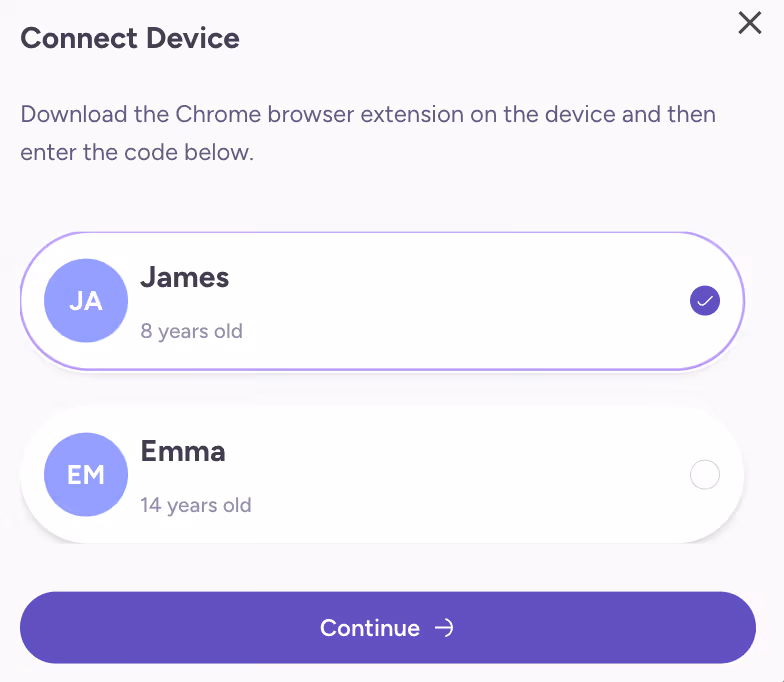The width and height of the screenshot is (784, 682).
Task: Click the Chrome extension instruction text
Action: (x=368, y=133)
